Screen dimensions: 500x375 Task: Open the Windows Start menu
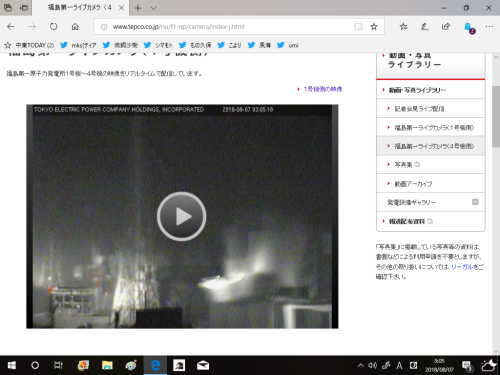(x=12, y=366)
